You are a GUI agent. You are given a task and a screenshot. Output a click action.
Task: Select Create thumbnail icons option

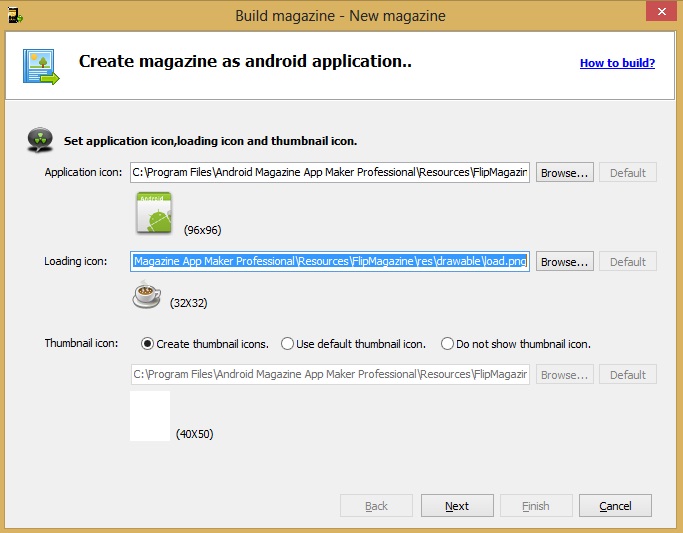(x=148, y=344)
